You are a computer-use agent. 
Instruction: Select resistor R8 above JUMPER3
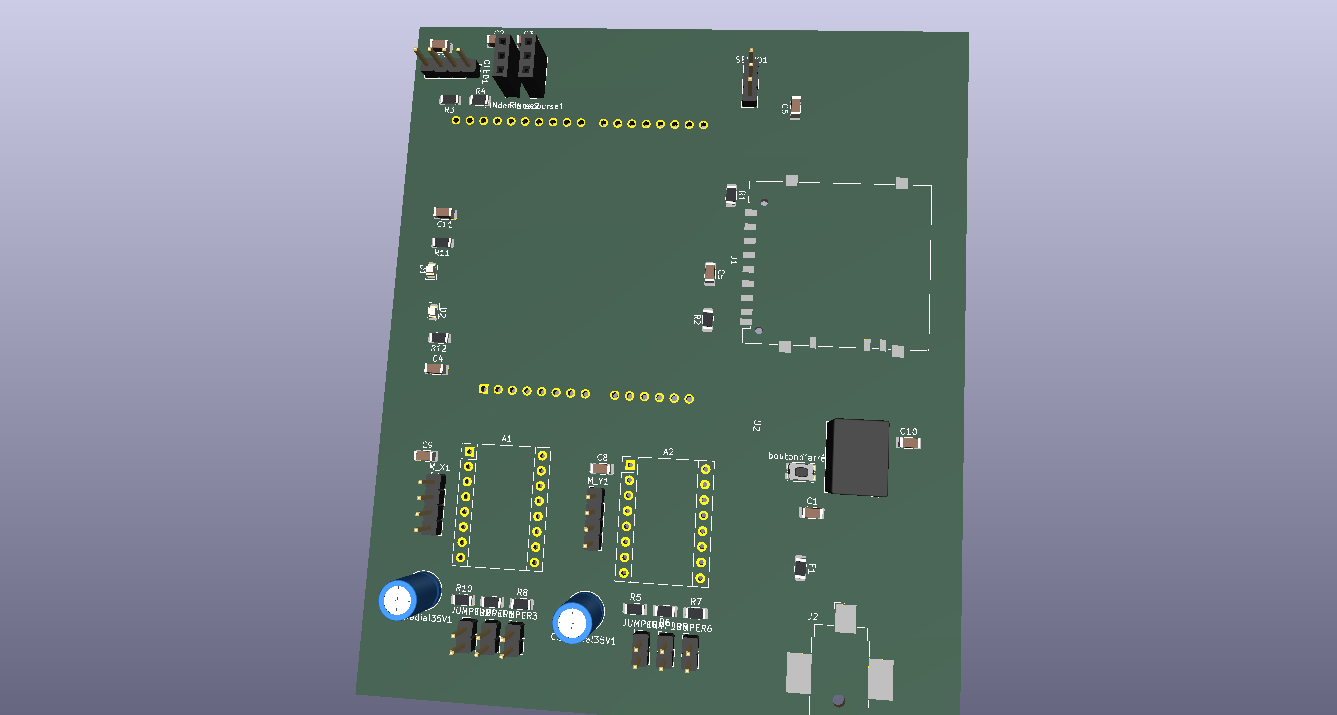coord(519,604)
